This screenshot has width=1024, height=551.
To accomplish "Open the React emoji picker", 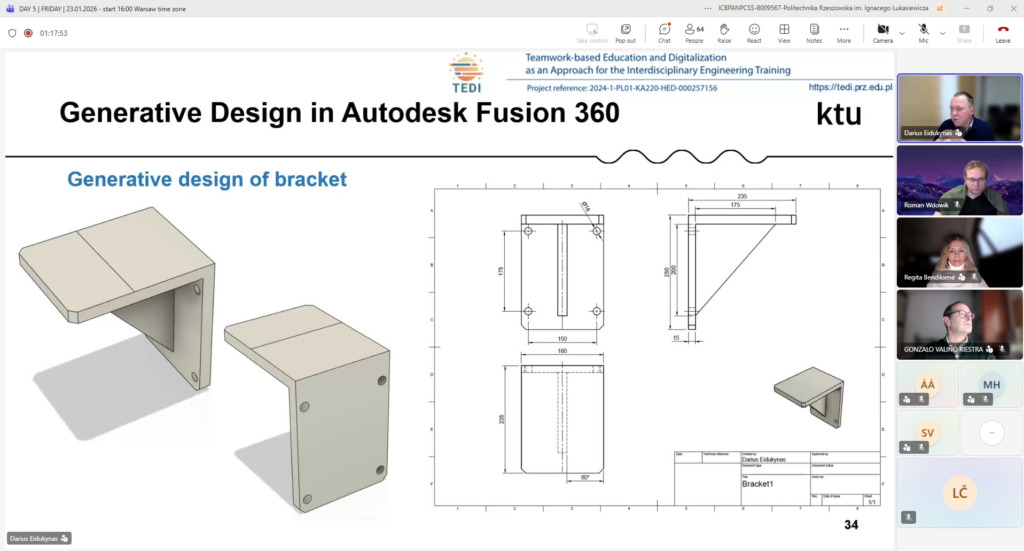I will point(754,32).
